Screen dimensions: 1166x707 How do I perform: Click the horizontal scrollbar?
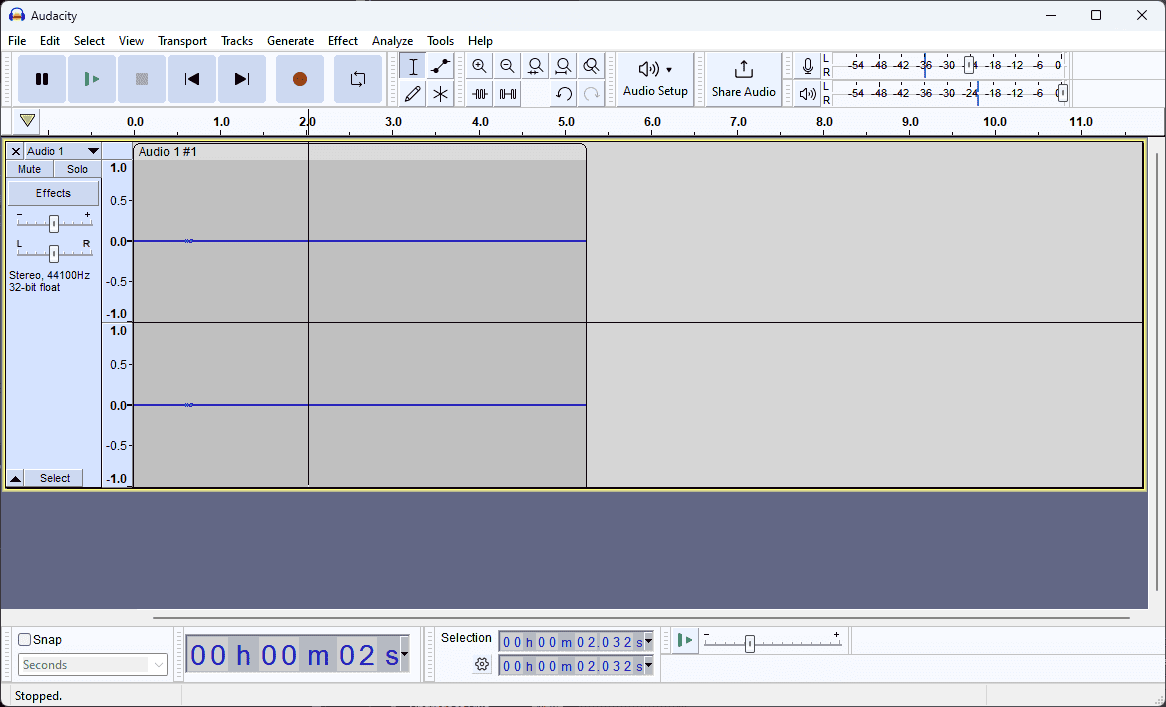point(641,617)
